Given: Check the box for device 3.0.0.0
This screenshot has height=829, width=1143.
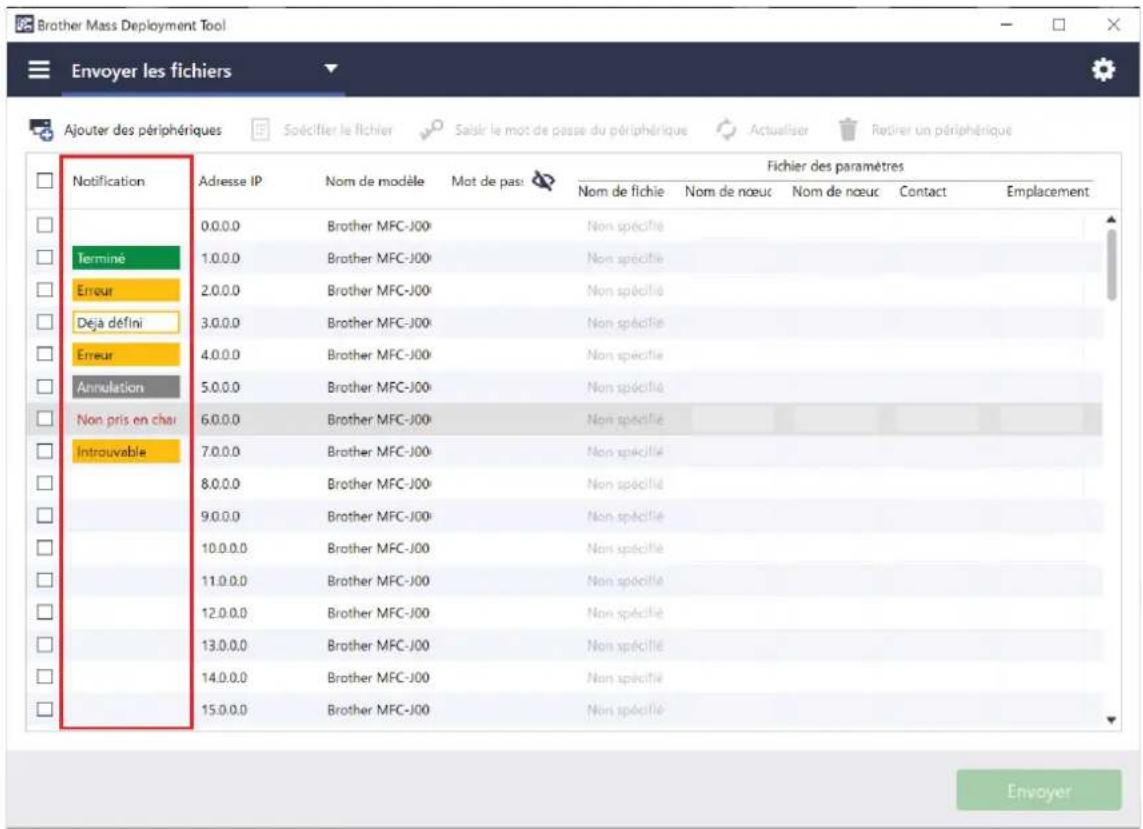Looking at the screenshot, I should [44, 322].
